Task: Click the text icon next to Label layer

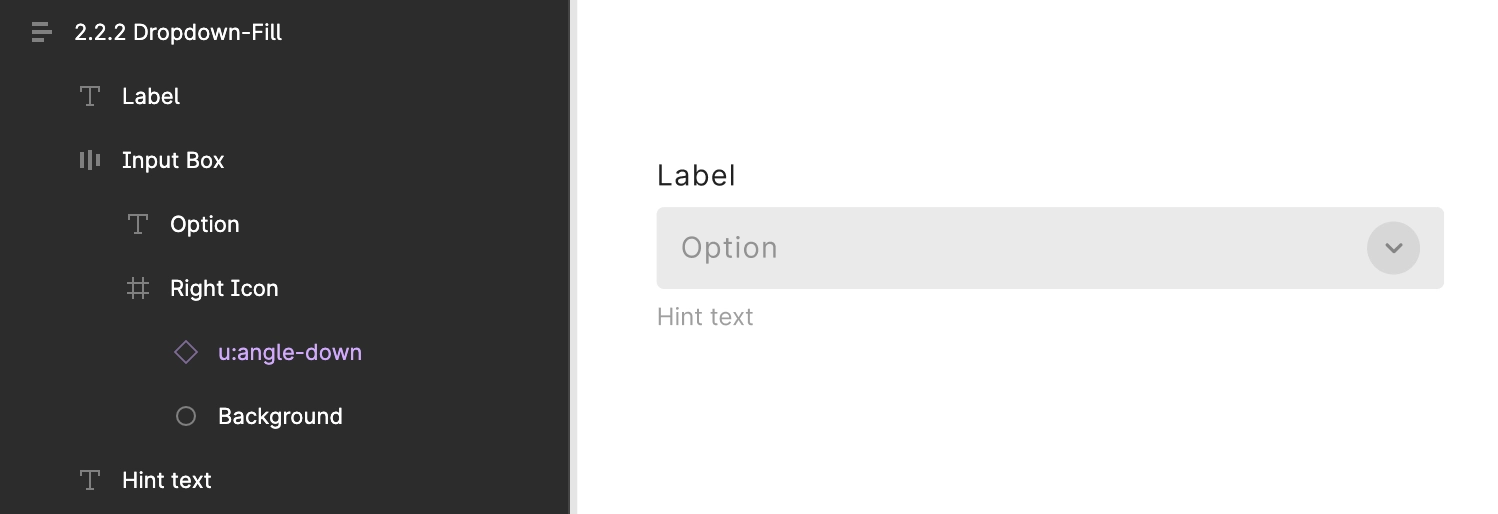Action: (90, 96)
